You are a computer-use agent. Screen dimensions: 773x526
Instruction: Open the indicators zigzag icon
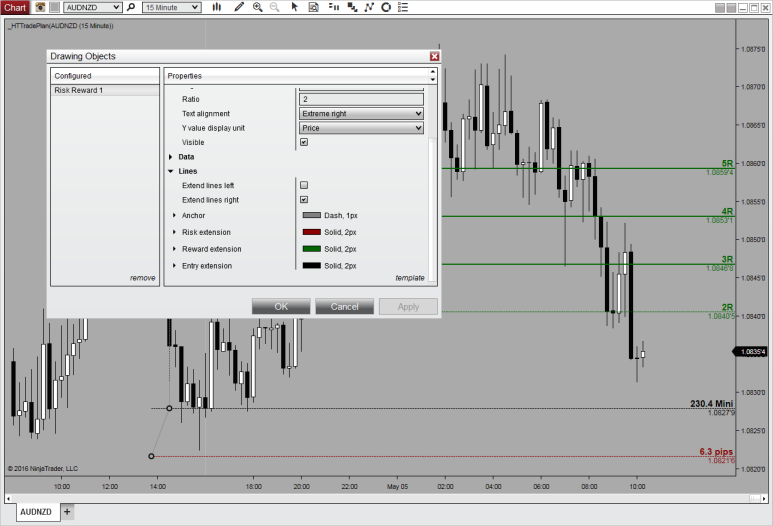point(369,7)
